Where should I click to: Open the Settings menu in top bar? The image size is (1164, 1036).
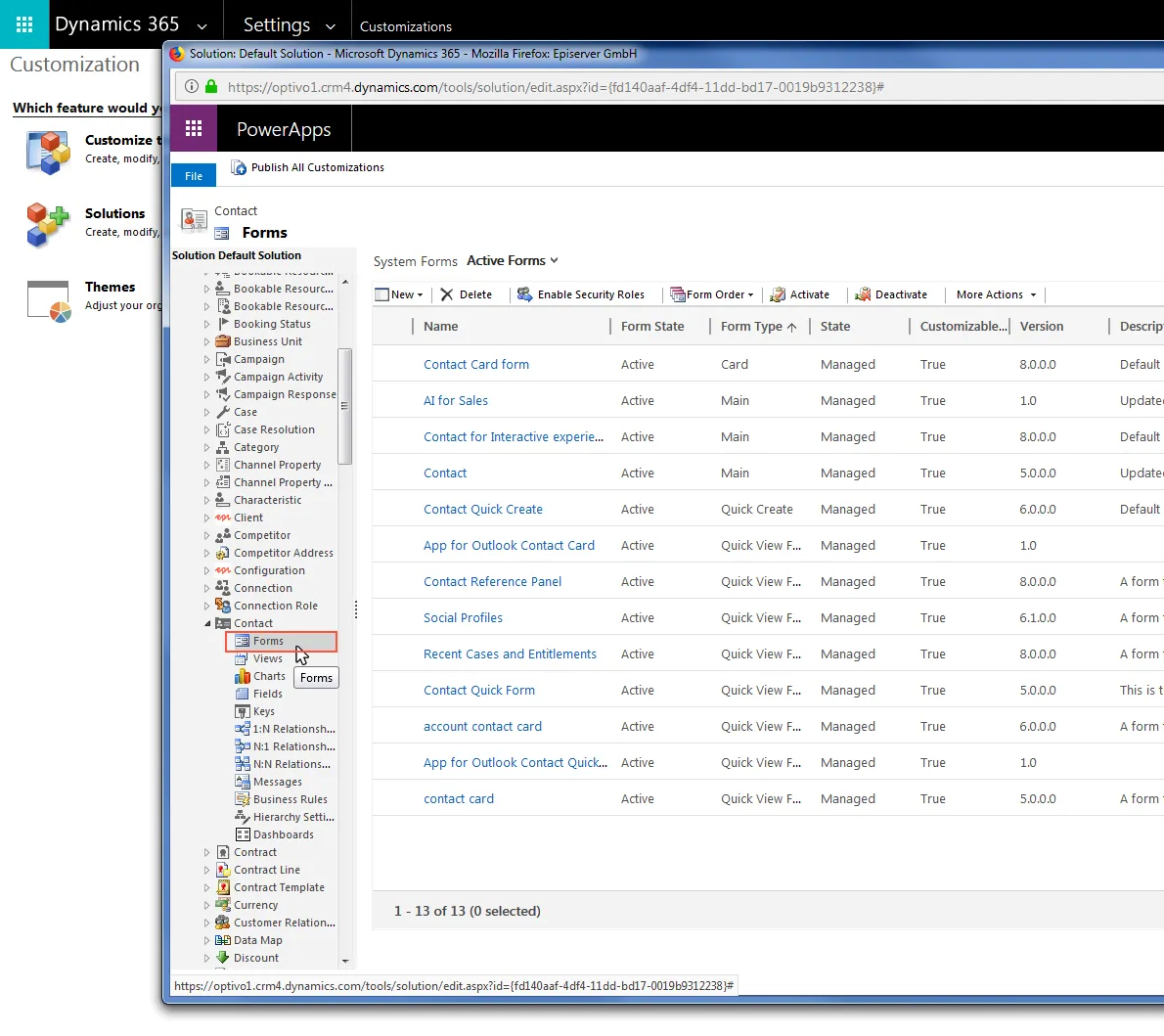point(289,25)
